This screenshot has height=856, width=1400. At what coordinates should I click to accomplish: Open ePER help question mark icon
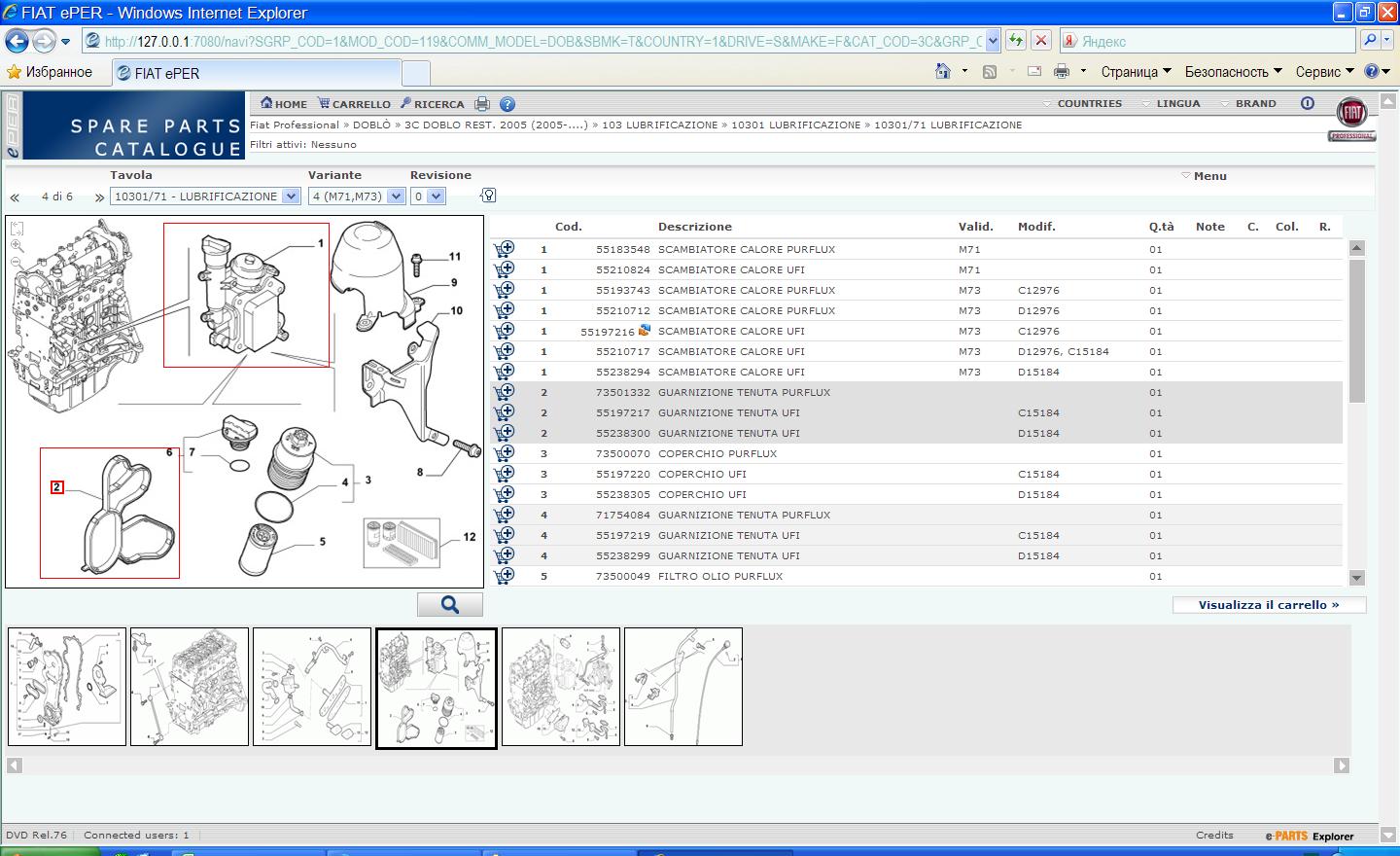[x=507, y=104]
